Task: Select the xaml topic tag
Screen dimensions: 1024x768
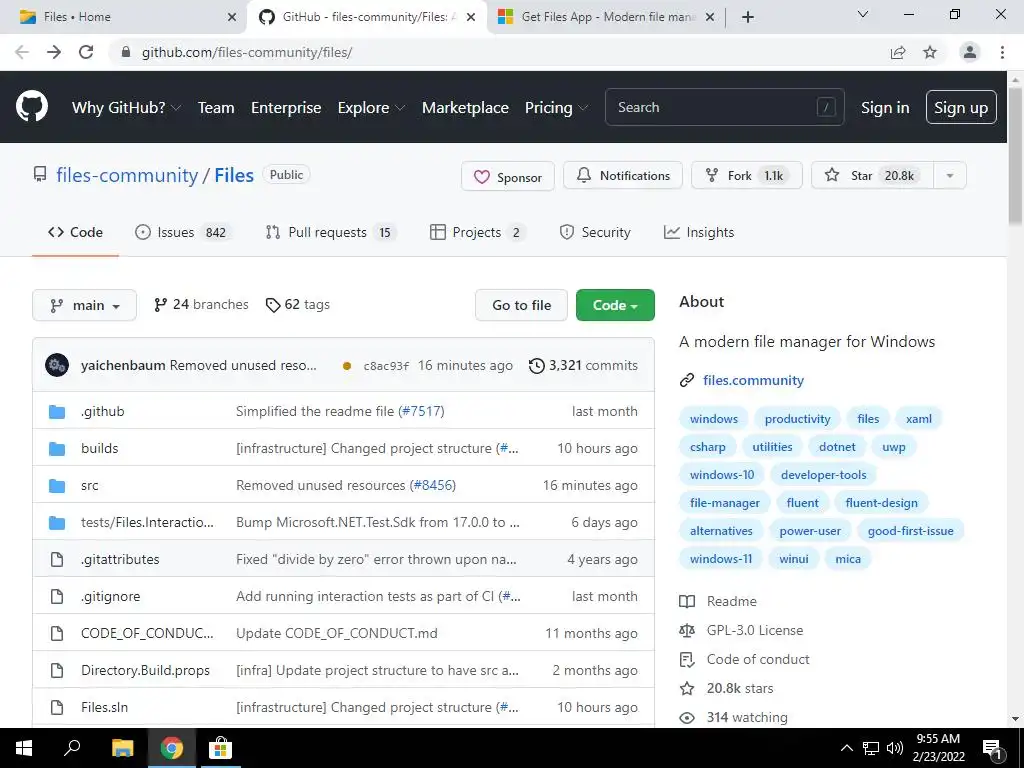Action: pyautogui.click(x=919, y=419)
